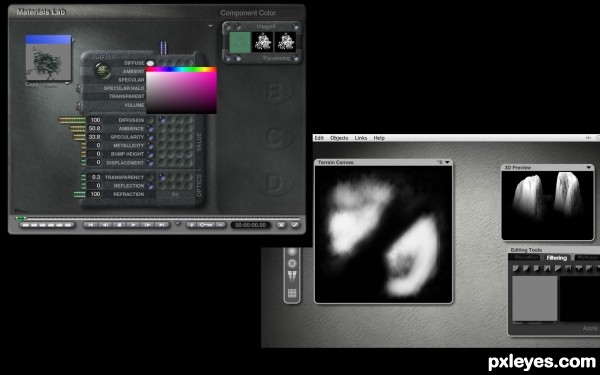The width and height of the screenshot is (600, 375).
Task: Expand material preview options below Copy Paste
Action: (x=67, y=83)
